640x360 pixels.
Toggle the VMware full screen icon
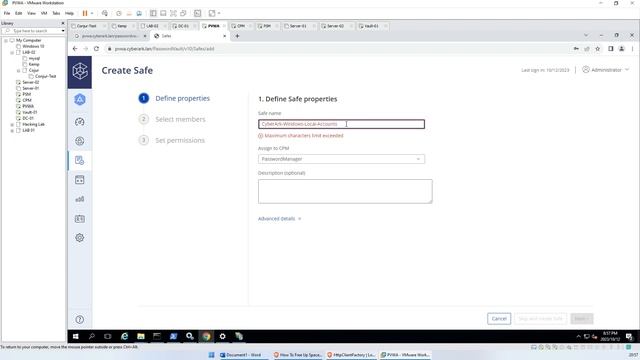(x=173, y=13)
